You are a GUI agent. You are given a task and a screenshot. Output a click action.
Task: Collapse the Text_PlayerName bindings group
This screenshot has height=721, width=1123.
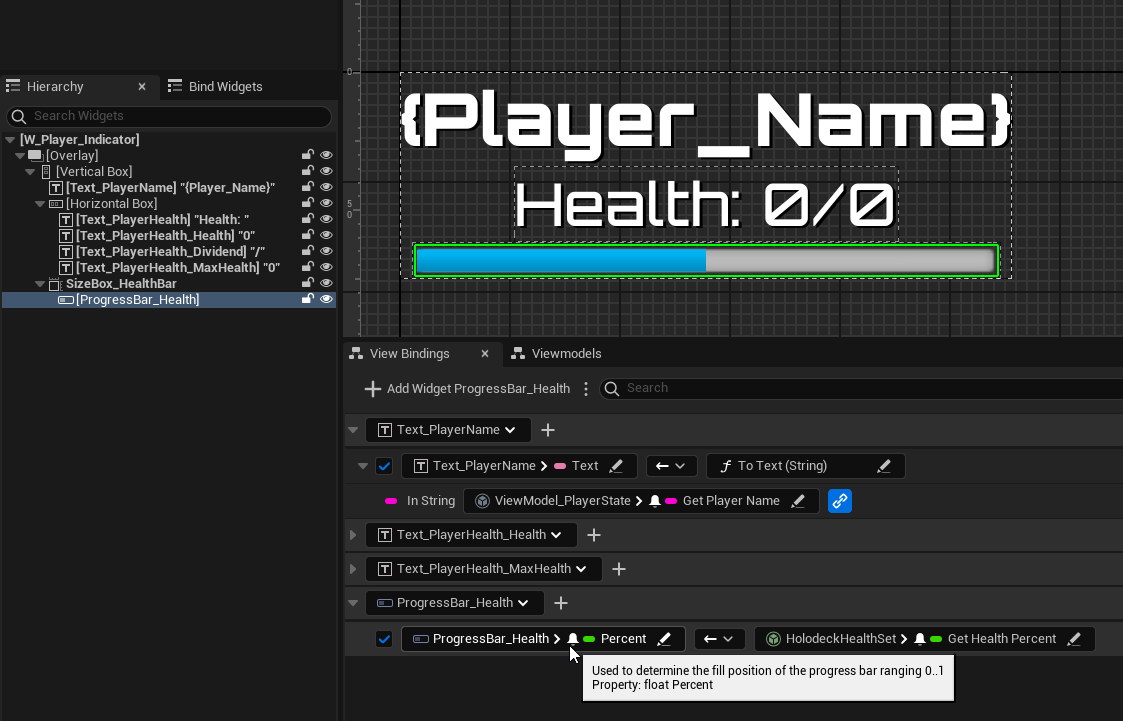coord(353,430)
